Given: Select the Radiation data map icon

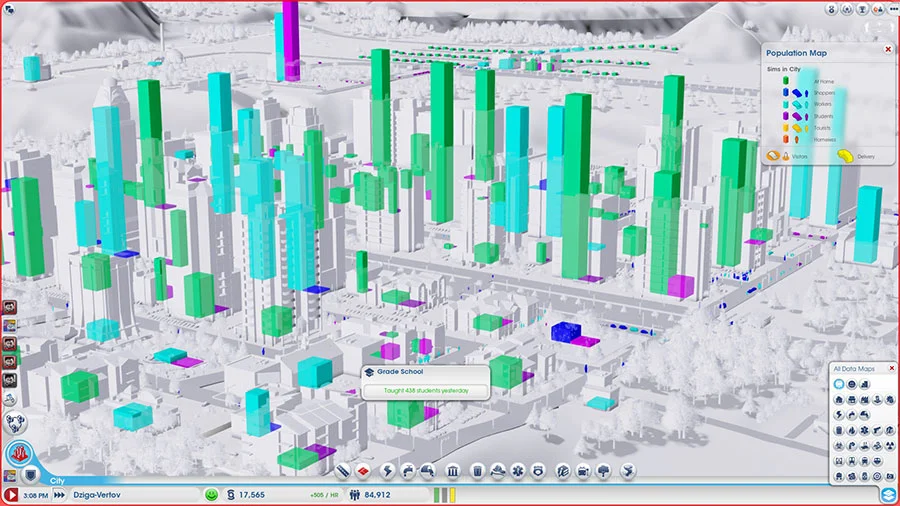Looking at the screenshot, I should pos(890,446).
